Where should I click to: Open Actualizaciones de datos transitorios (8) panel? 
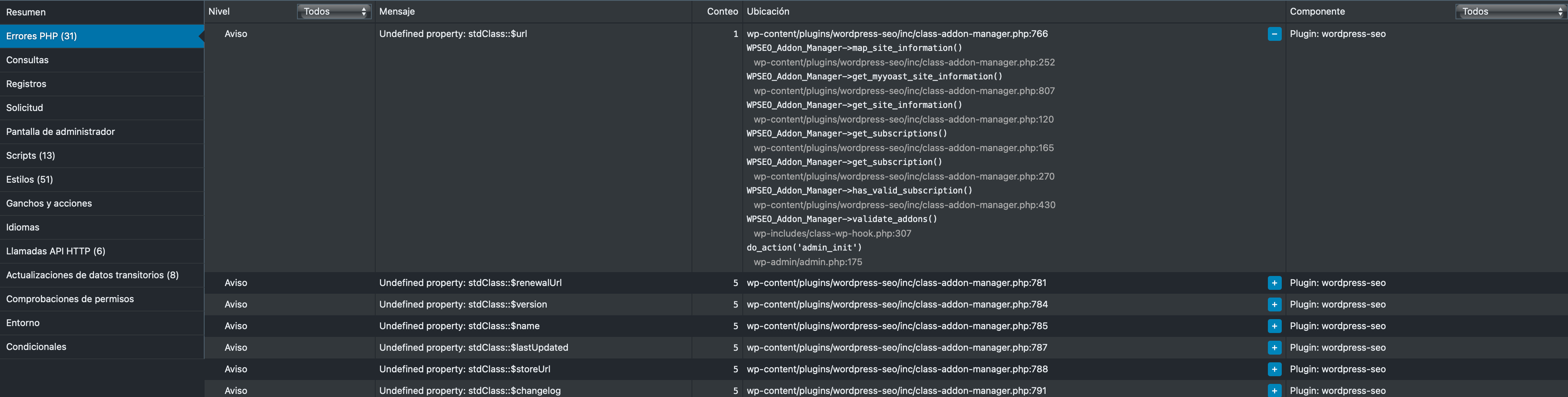click(102, 274)
